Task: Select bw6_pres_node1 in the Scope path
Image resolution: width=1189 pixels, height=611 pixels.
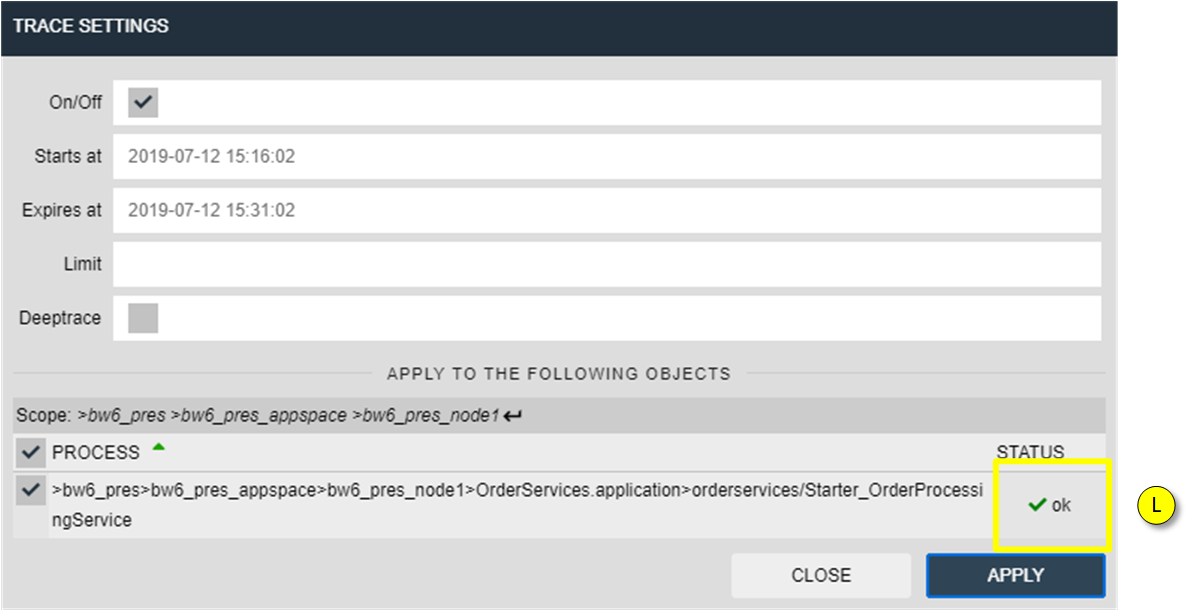Action: coord(431,415)
